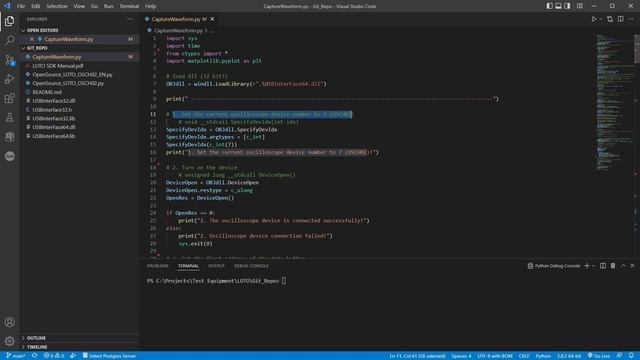Open the Explorer view in activity bar
The image size is (640, 360).
click(9, 21)
